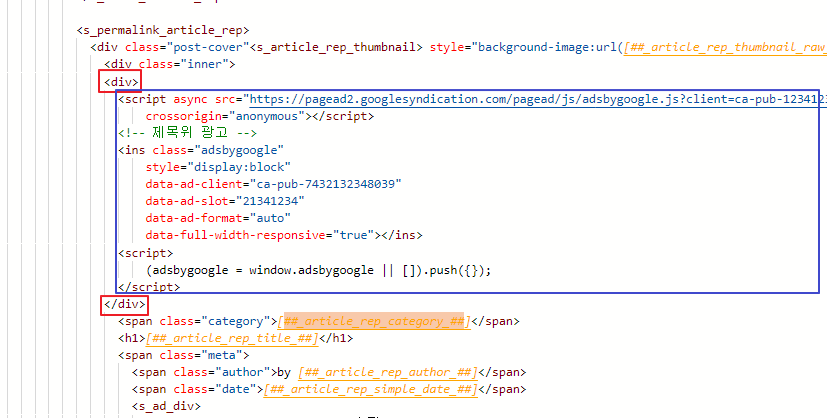Click the article_rep_thumbnail_raw placeholder

click(725, 47)
